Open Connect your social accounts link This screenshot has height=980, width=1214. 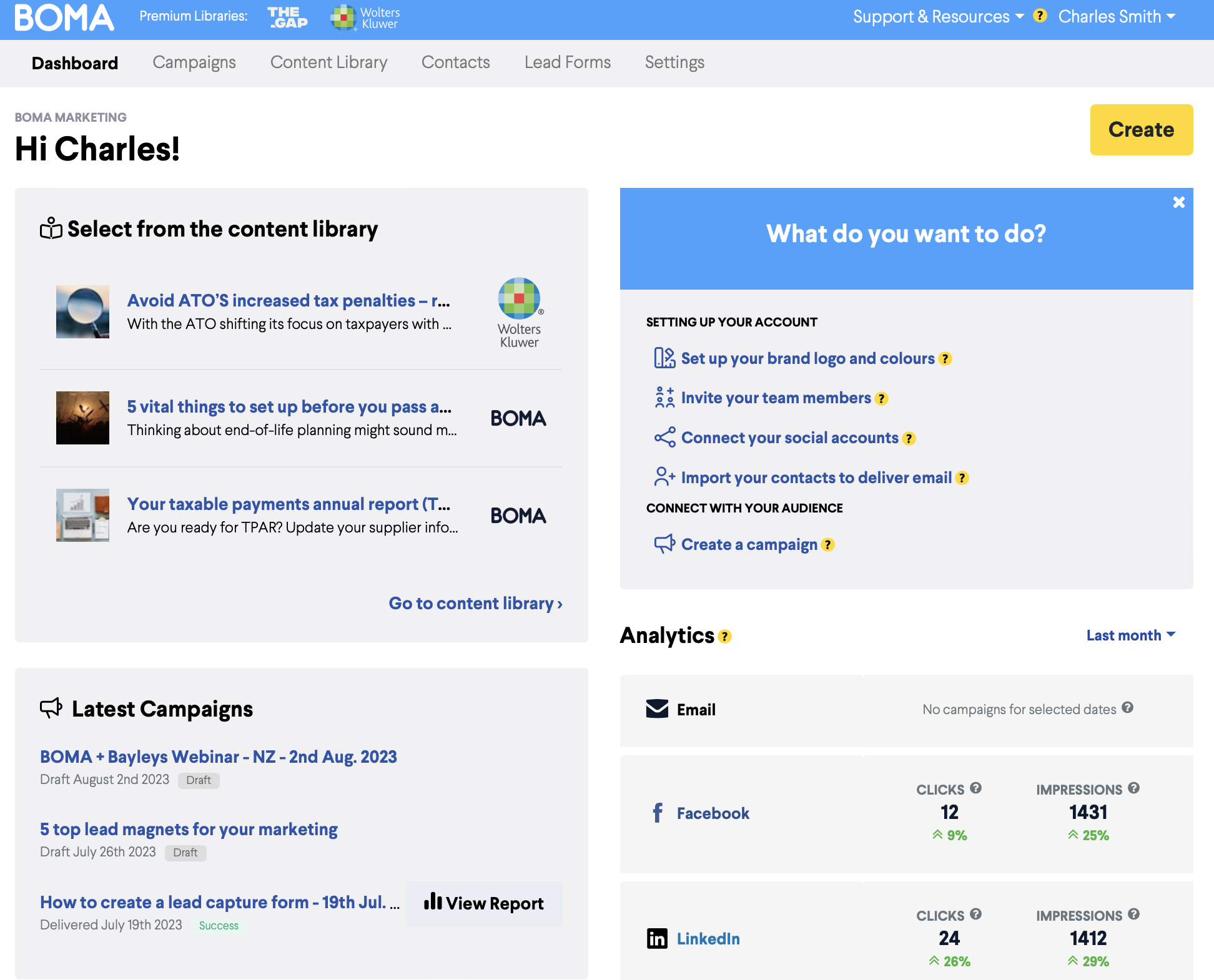coord(789,438)
